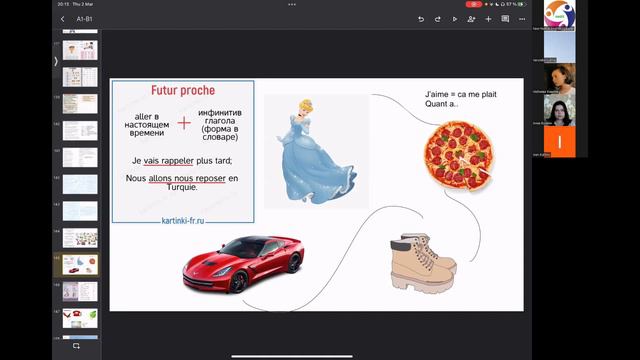Select slide thumbnail with many small pictures

80,238
